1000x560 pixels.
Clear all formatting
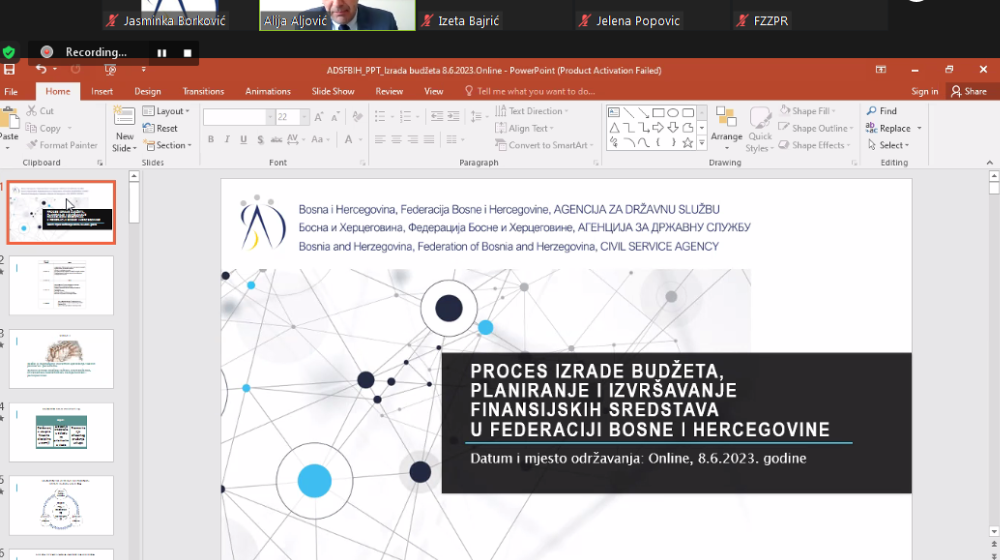(358, 117)
